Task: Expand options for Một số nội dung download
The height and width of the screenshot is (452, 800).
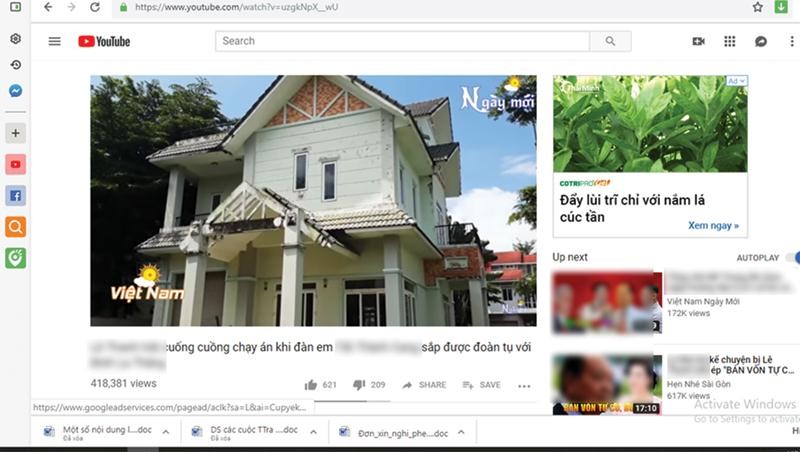Action: click(x=166, y=432)
